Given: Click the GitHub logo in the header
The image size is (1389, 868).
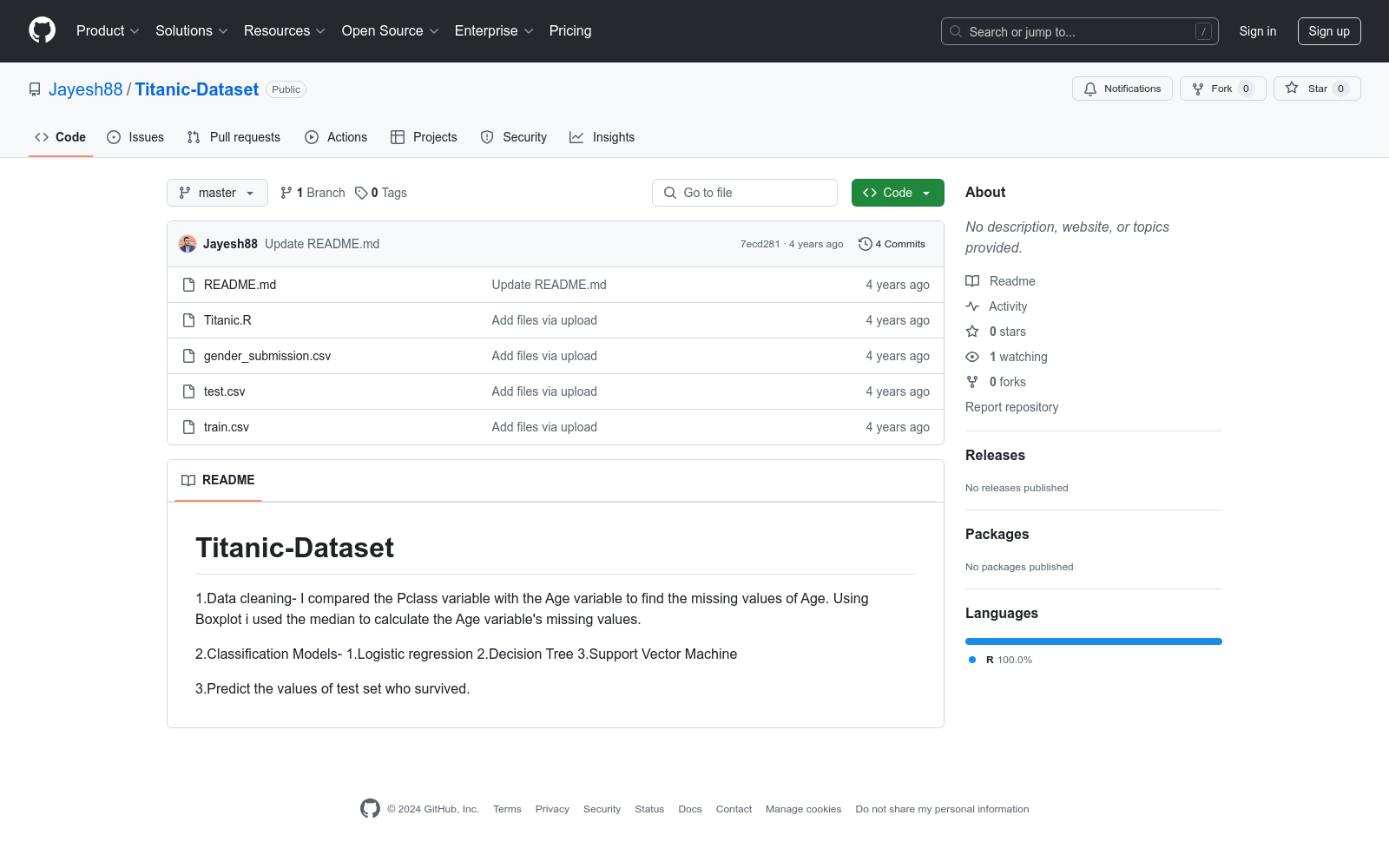Looking at the screenshot, I should click(x=42, y=30).
